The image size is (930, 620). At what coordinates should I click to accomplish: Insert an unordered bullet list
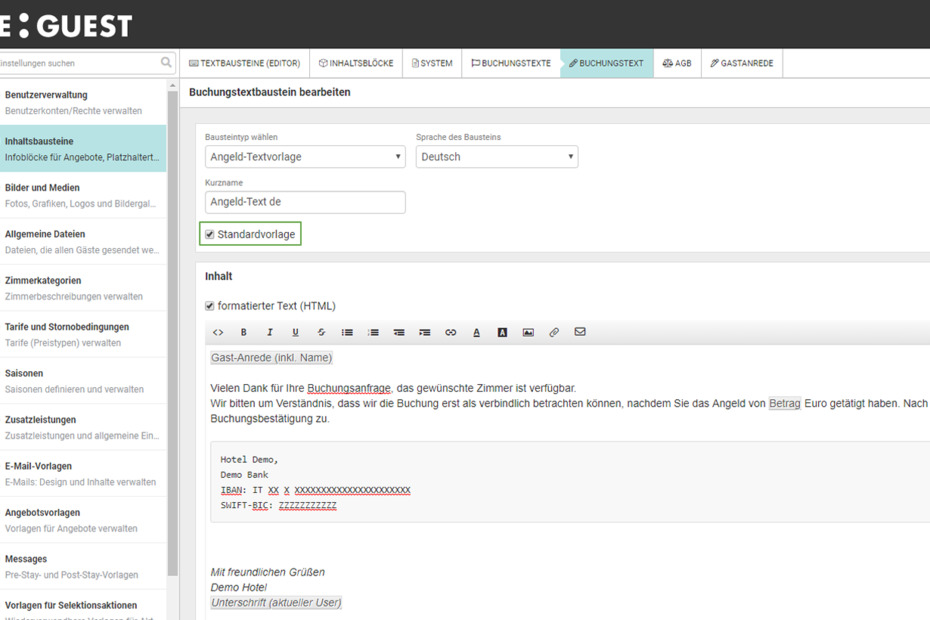pyautogui.click(x=347, y=332)
